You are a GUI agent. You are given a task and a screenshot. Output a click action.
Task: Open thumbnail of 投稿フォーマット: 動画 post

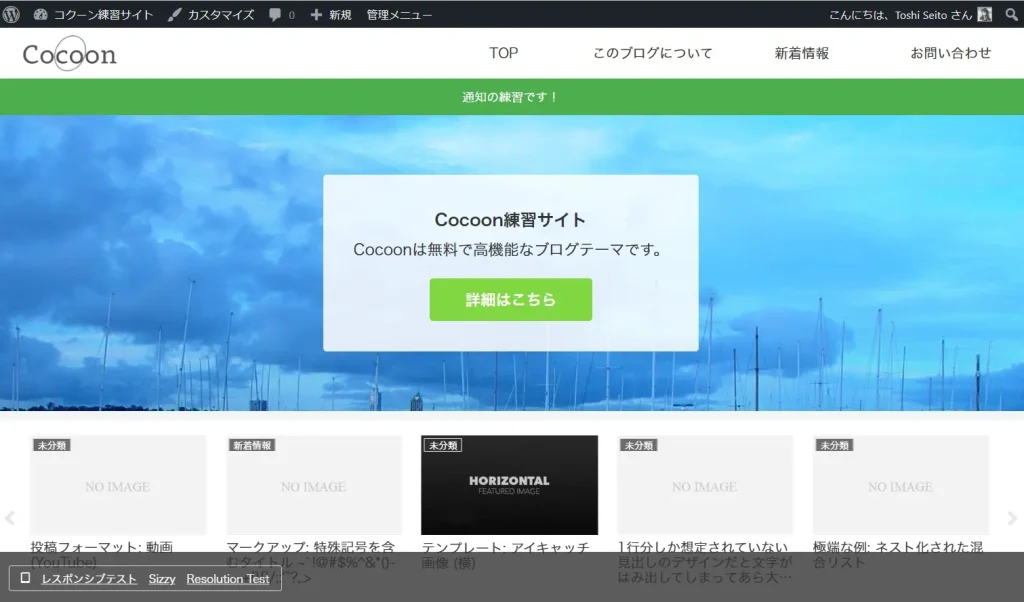pos(118,485)
